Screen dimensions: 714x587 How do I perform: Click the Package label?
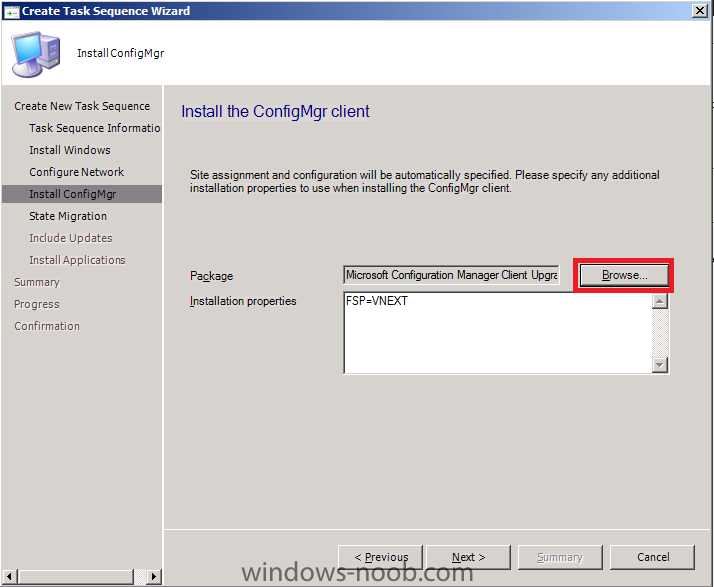[211, 276]
